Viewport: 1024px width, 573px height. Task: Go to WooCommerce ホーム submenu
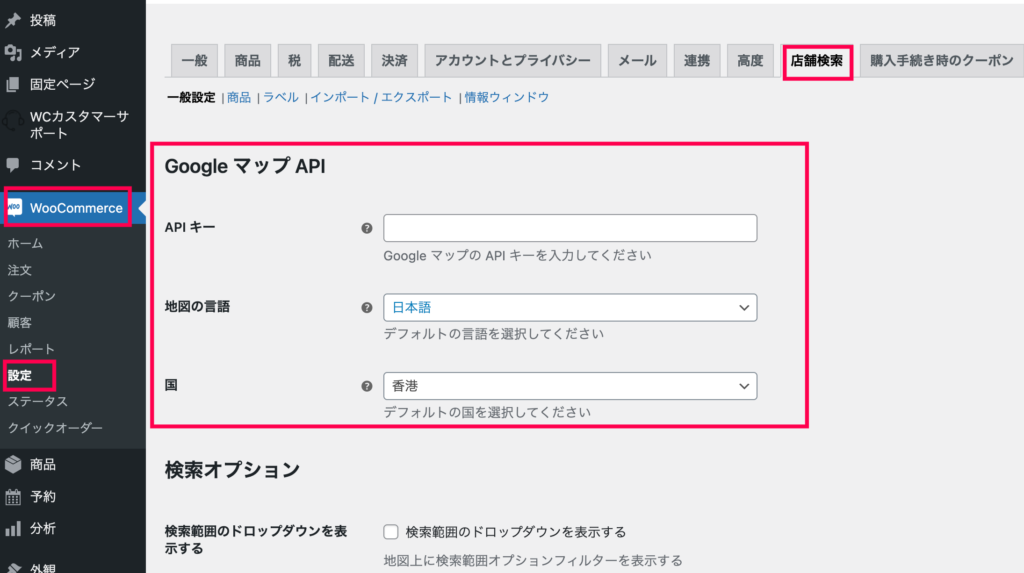[25, 244]
